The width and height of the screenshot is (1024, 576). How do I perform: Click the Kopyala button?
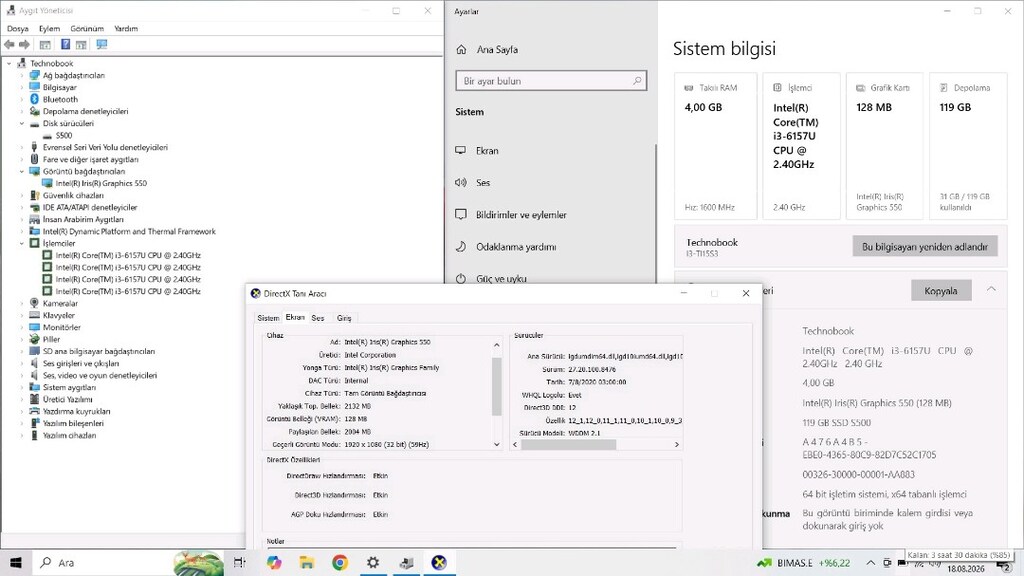click(941, 291)
